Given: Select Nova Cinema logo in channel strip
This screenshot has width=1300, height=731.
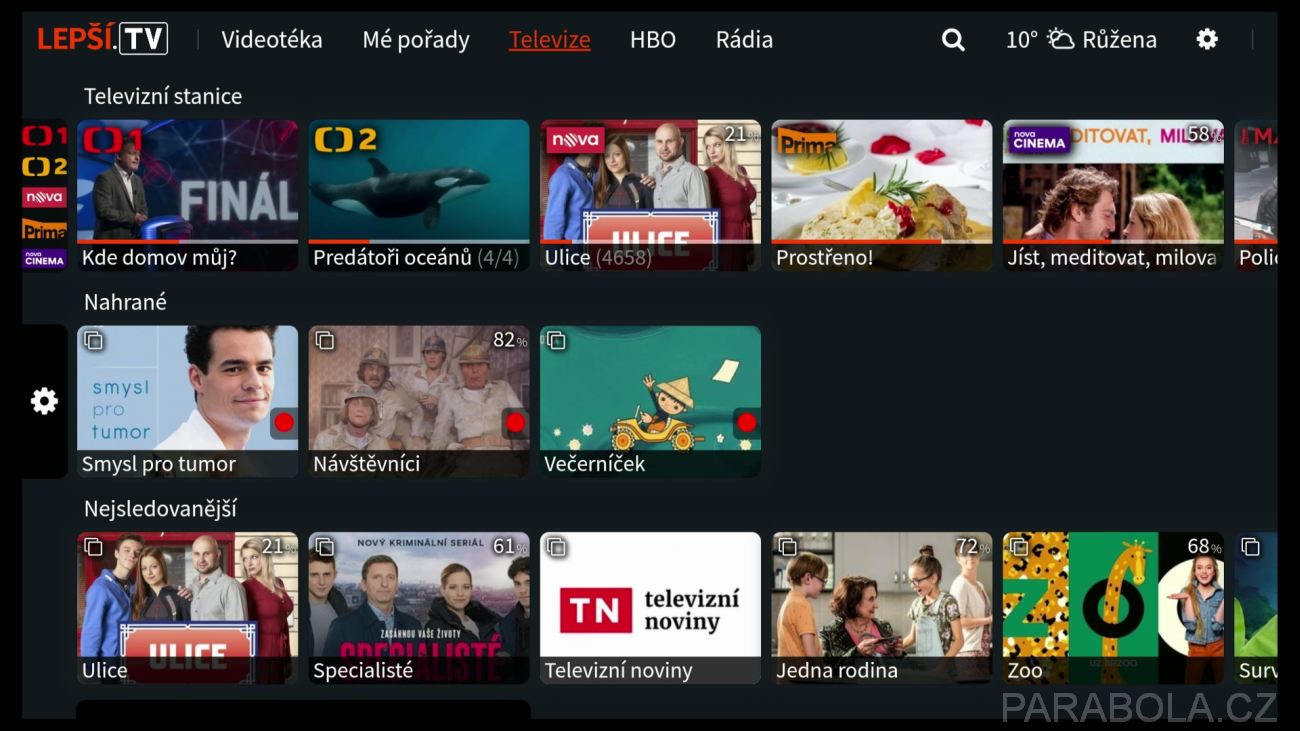Looking at the screenshot, I should pyautogui.click(x=45, y=259).
